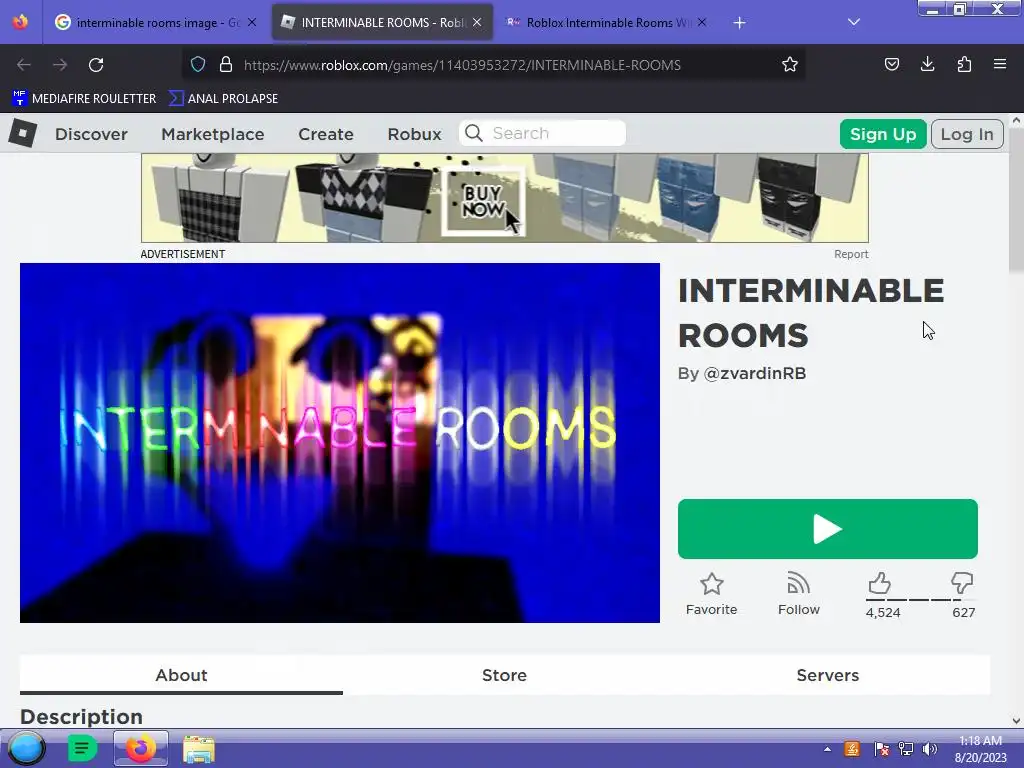The height and width of the screenshot is (768, 1024).
Task: Open the MEDIAFIRE ROULETTER bookmark
Action: click(84, 99)
